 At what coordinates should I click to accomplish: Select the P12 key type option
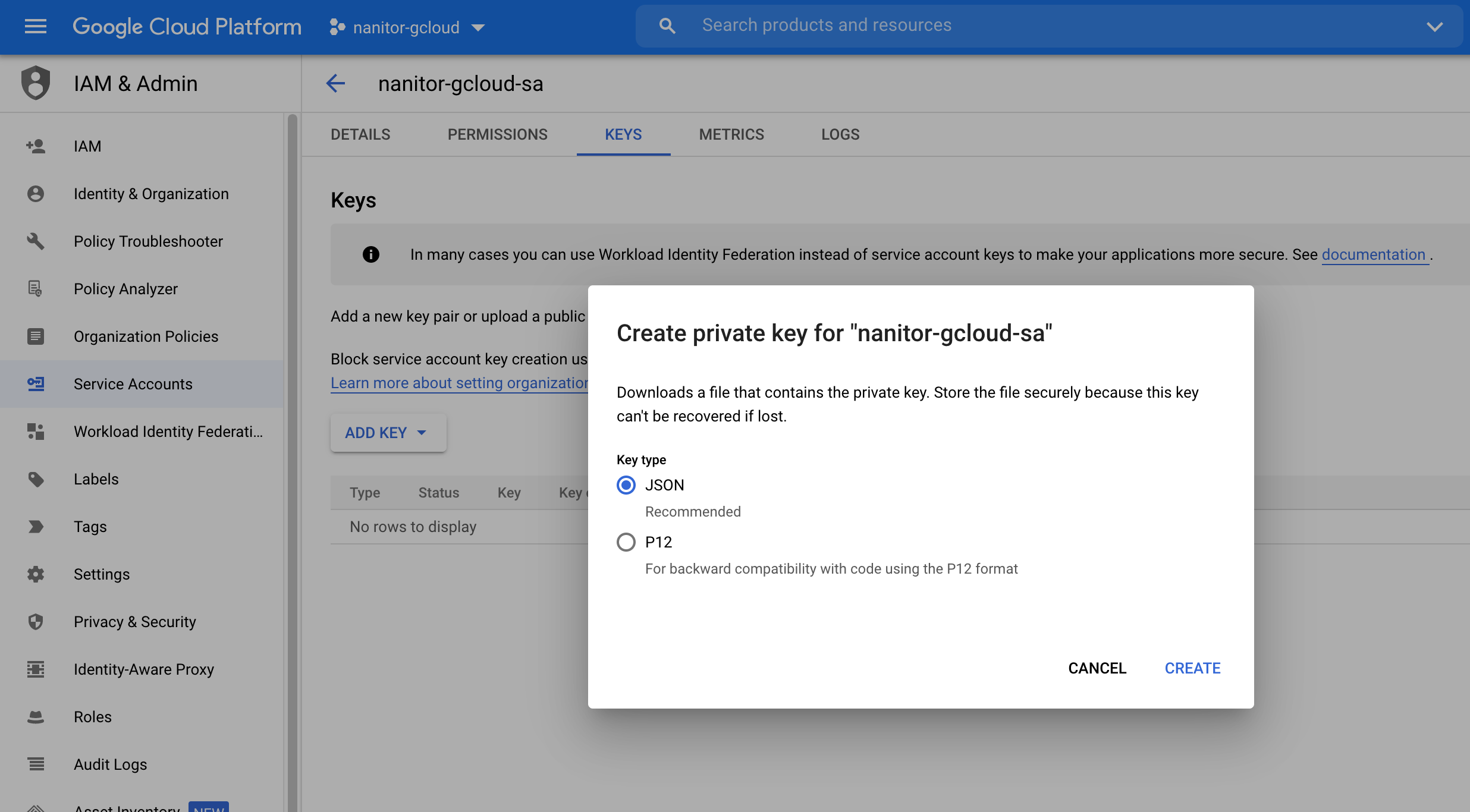626,543
